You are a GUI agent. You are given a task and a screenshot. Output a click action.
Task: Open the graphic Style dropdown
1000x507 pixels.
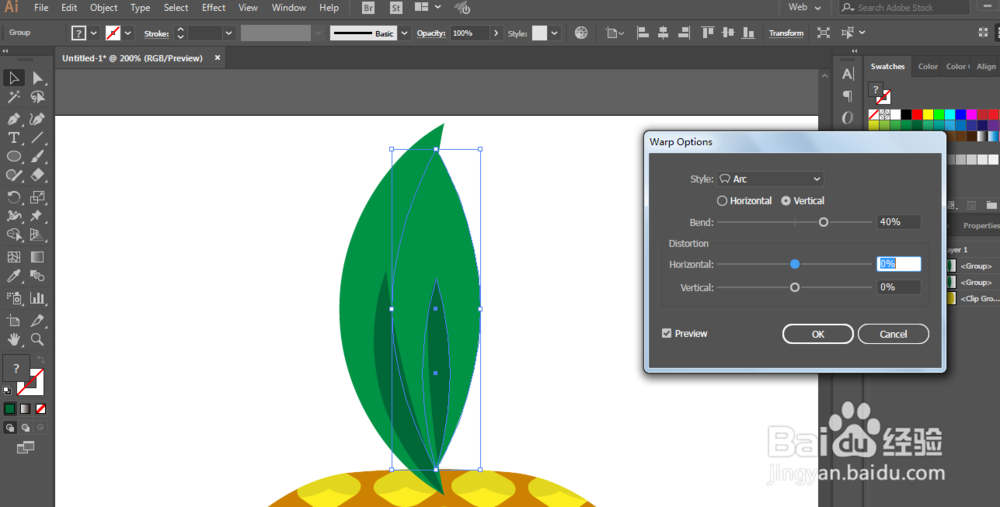[554, 33]
